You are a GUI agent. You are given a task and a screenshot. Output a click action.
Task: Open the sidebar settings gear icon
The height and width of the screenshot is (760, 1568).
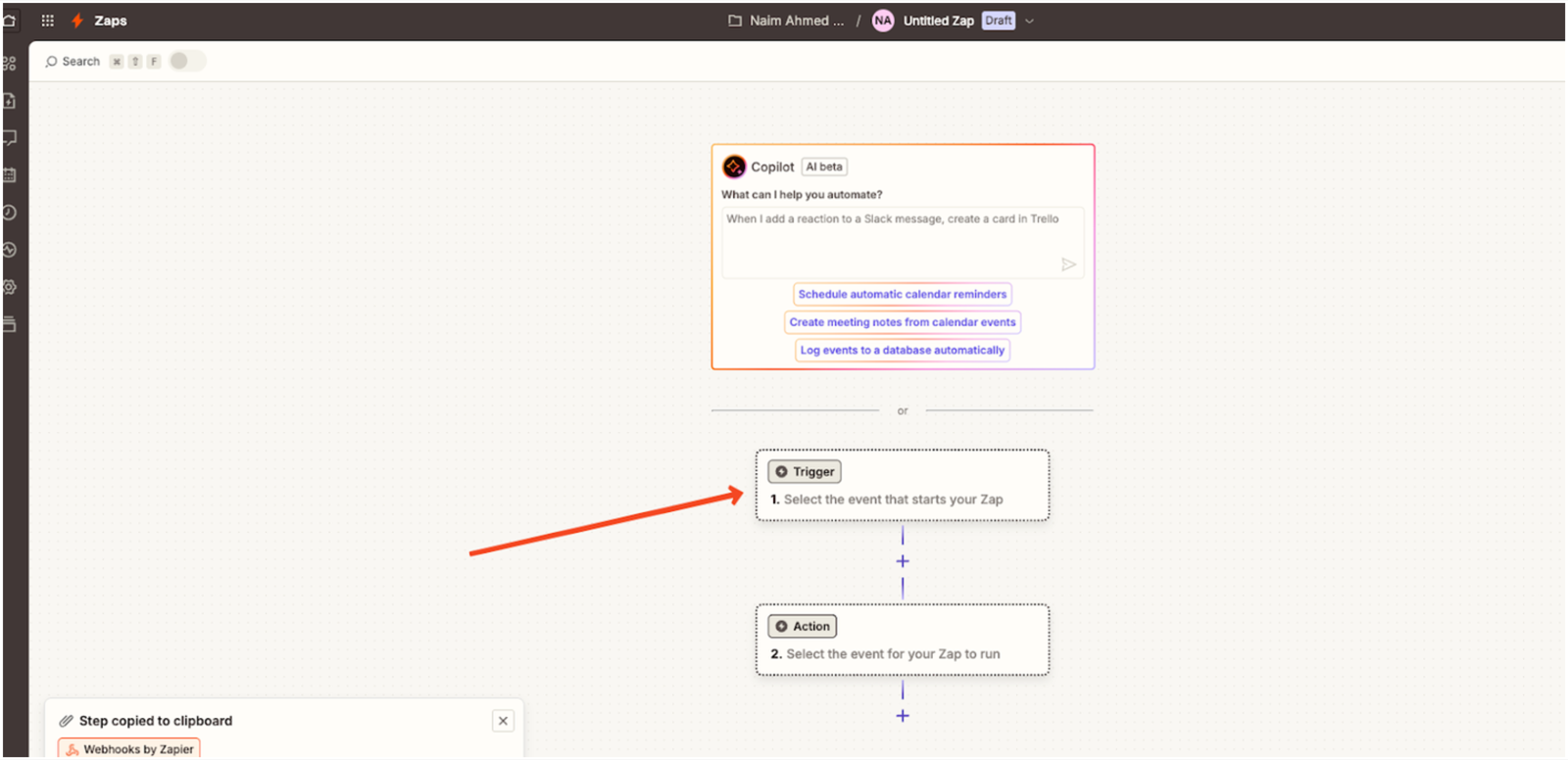tap(10, 287)
